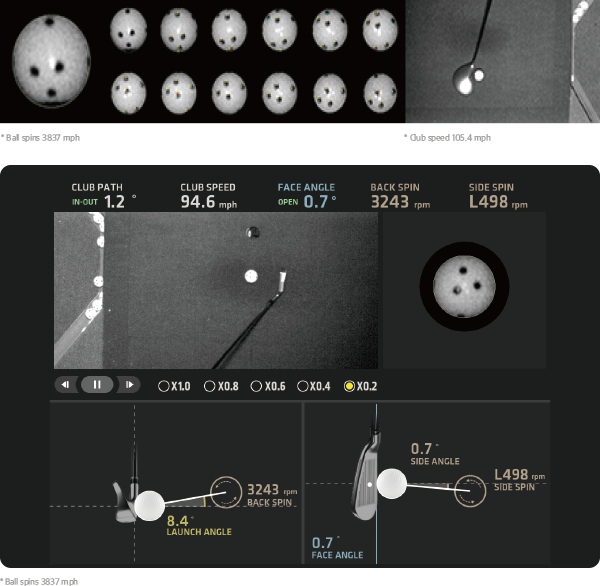The image size is (600, 586).
Task: Click the large ball image in top strip
Action: (x=51, y=61)
